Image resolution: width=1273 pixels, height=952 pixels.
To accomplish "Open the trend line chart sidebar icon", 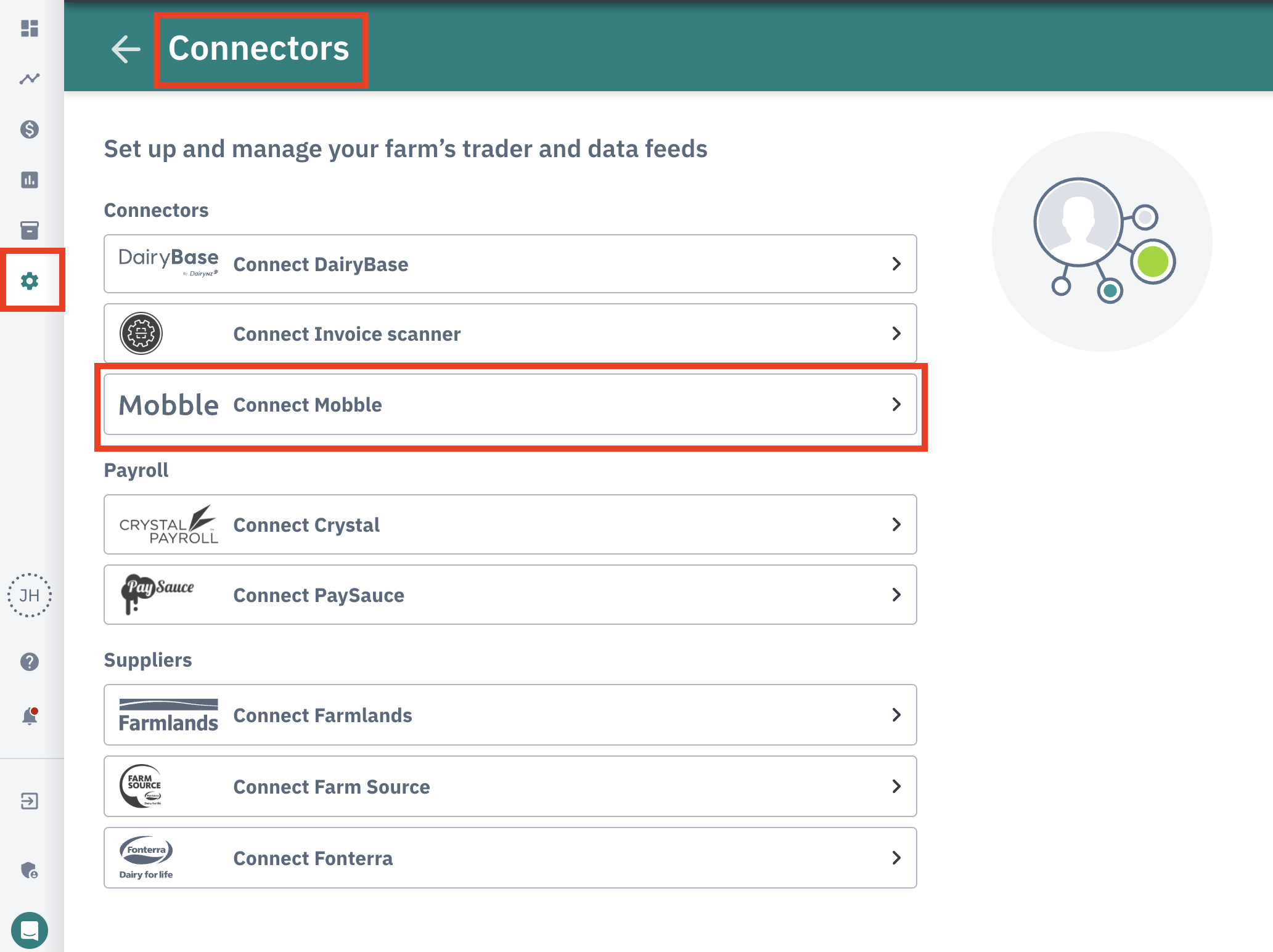I will [x=30, y=78].
